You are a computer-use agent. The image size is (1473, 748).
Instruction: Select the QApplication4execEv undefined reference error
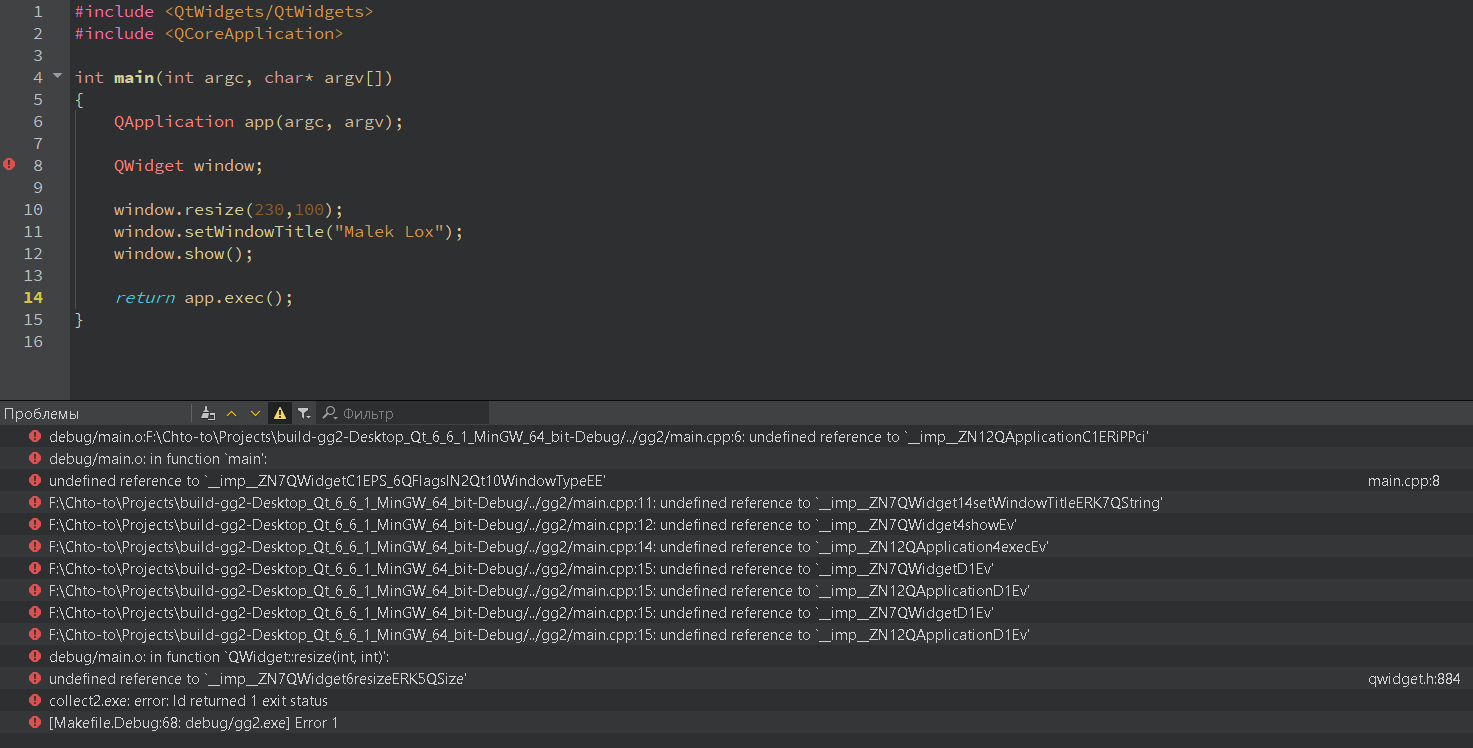[736, 547]
